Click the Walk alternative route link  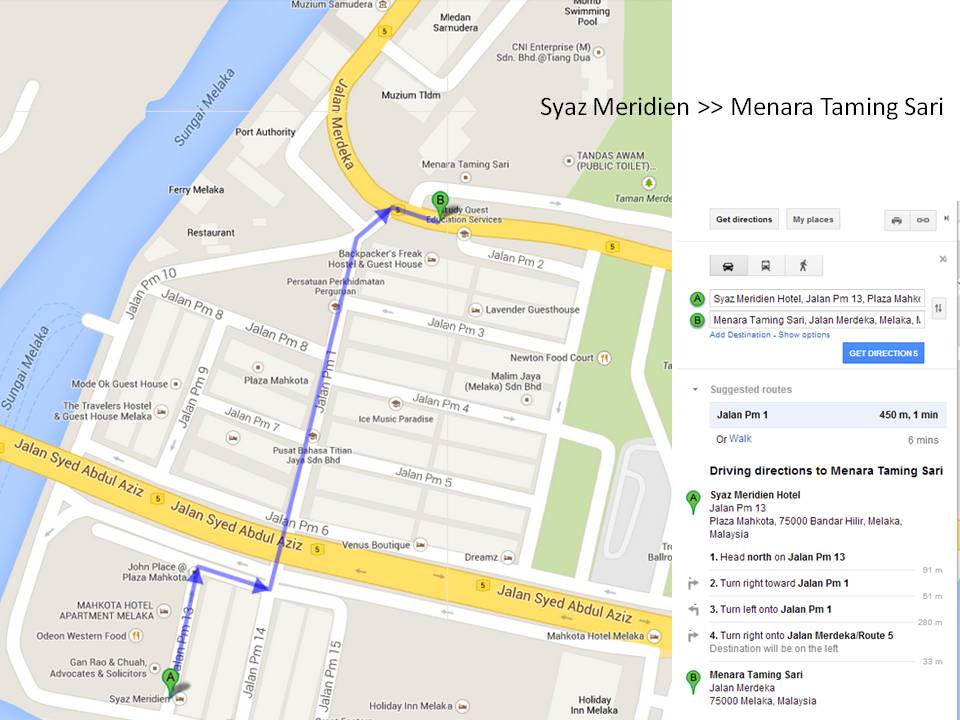point(740,438)
